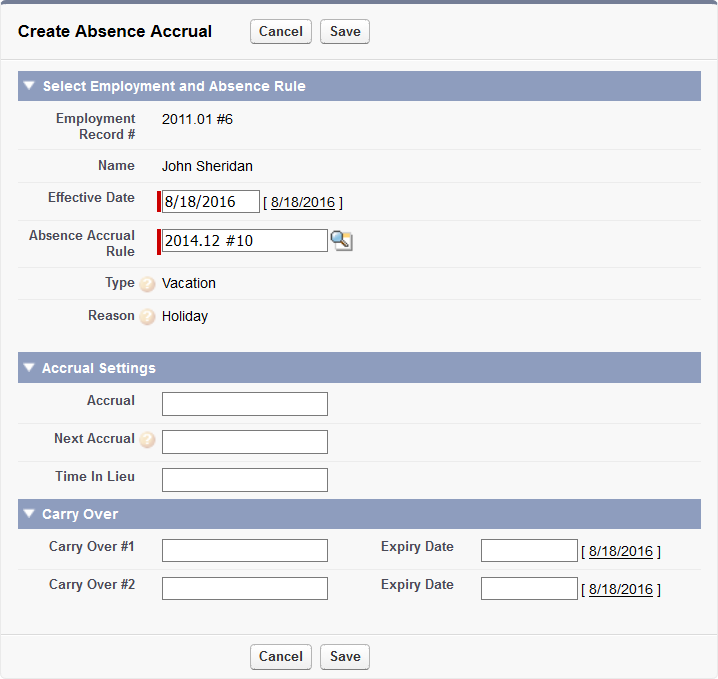
Task: Collapse the Accrual Settings section
Action: (x=29, y=368)
